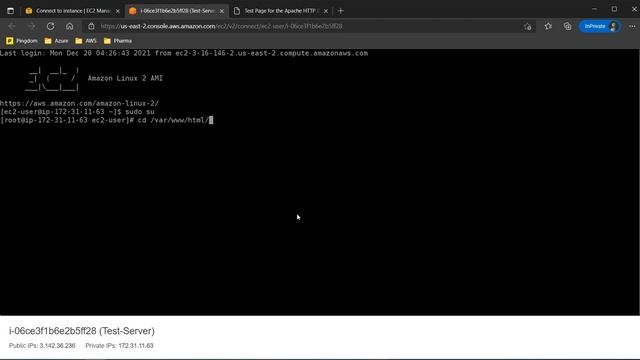Open browser Settings and more menu

(x=632, y=26)
